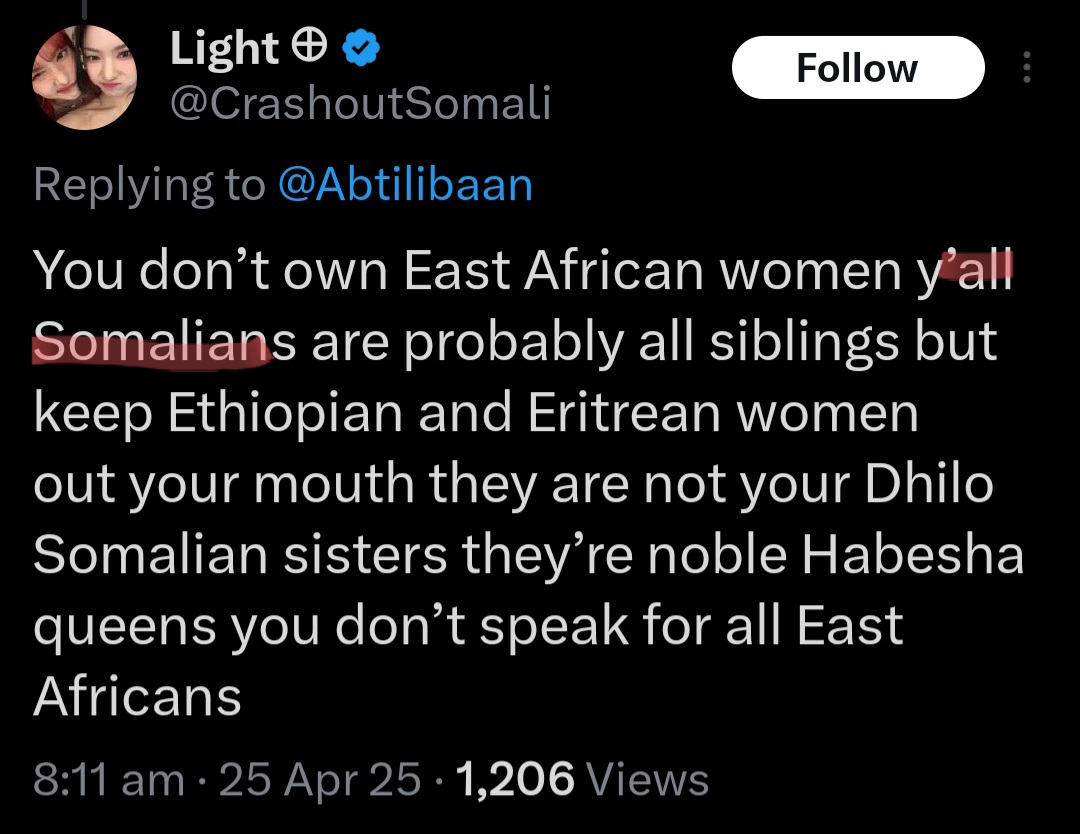1080x834 pixels.
Task: View the 1,206 Views count
Action: pyautogui.click(x=582, y=779)
